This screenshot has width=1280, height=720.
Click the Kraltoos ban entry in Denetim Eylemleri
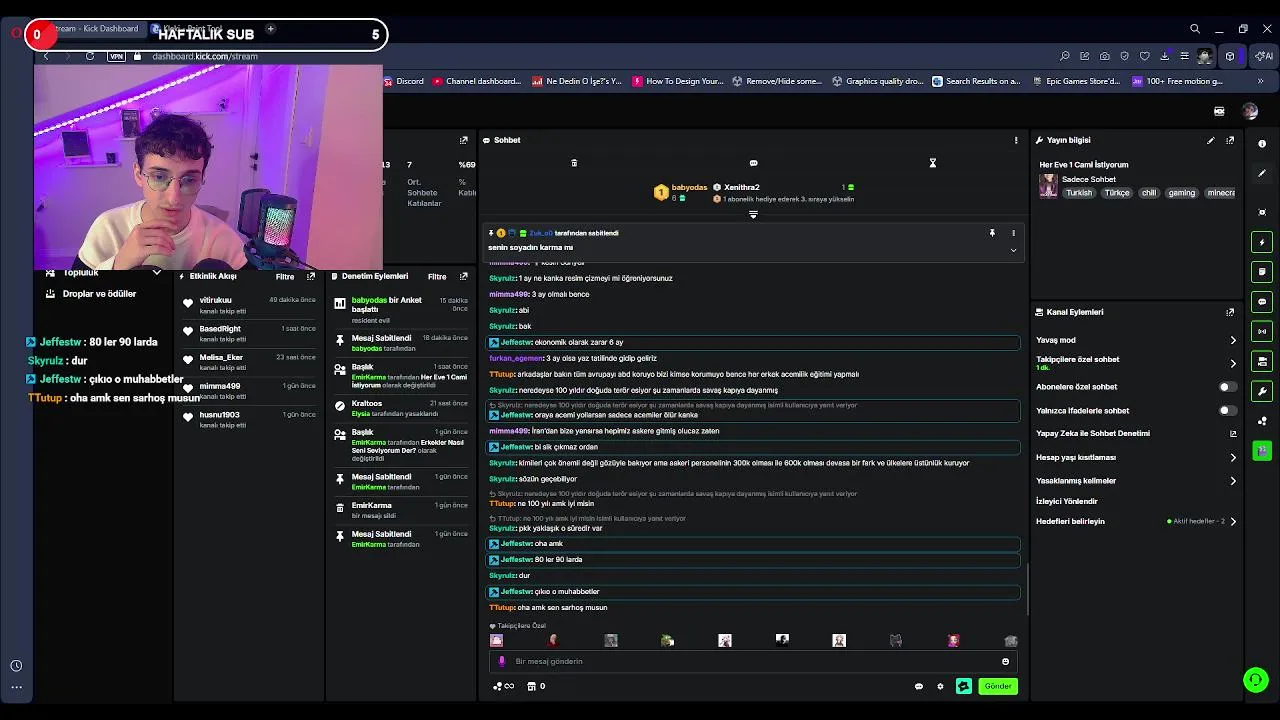pos(402,408)
